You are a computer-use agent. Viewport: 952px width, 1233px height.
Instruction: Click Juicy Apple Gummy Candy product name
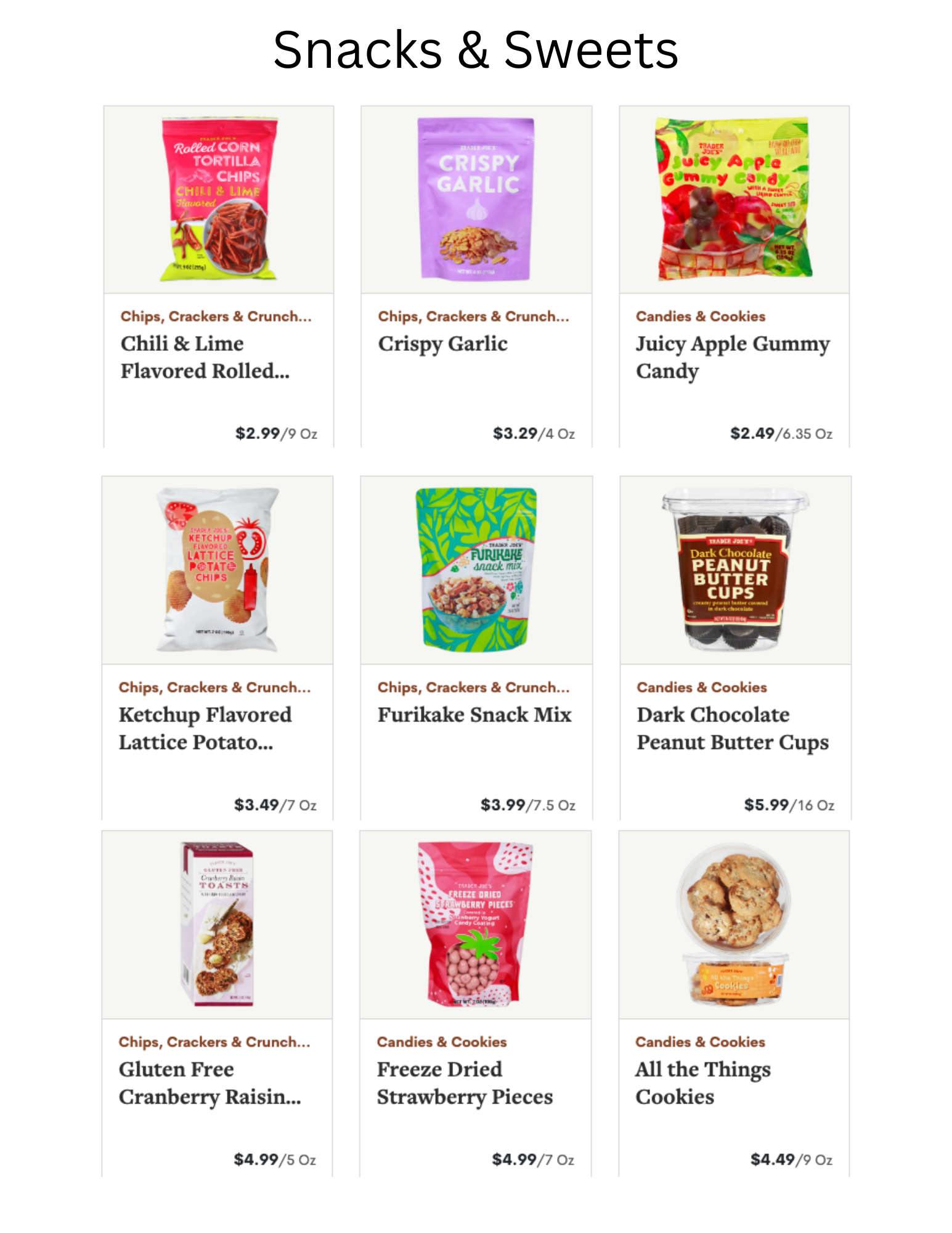pyautogui.click(x=733, y=358)
